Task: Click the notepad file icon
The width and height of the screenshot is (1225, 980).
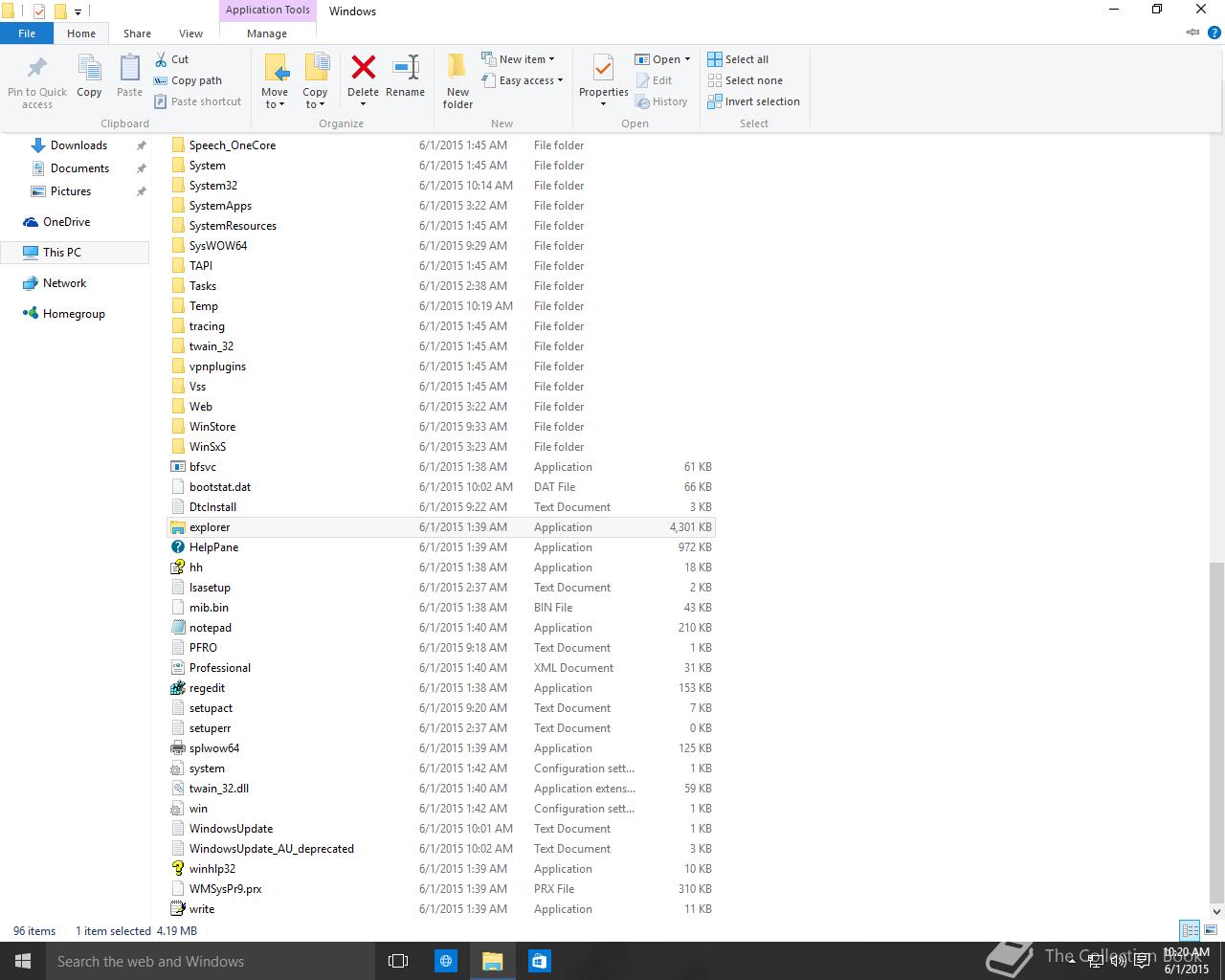Action: [177, 628]
